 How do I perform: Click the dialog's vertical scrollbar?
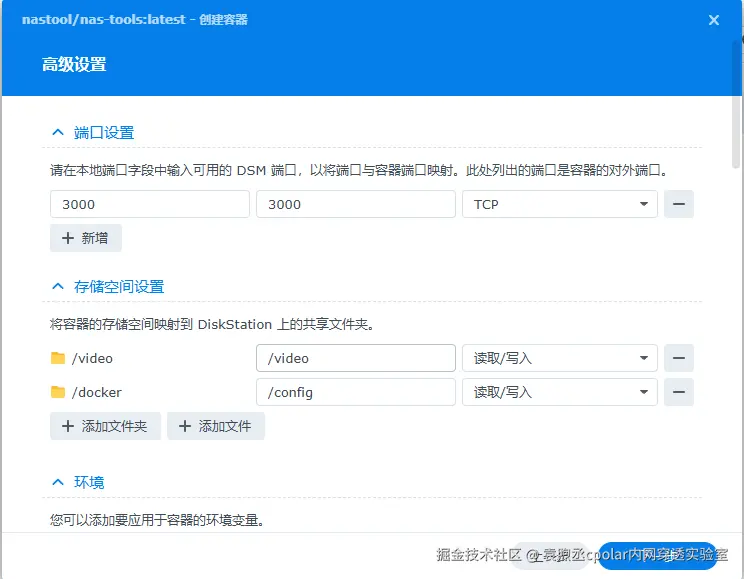736,104
